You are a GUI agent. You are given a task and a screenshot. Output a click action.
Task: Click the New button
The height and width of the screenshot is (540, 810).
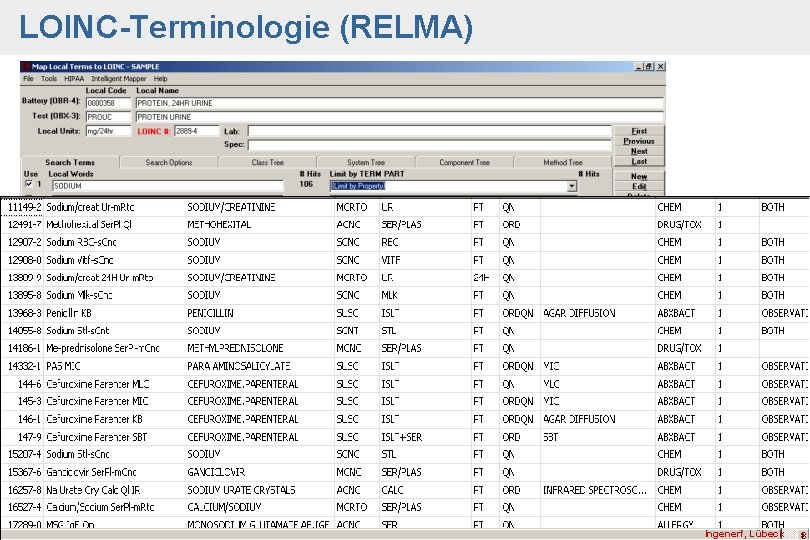point(639,176)
